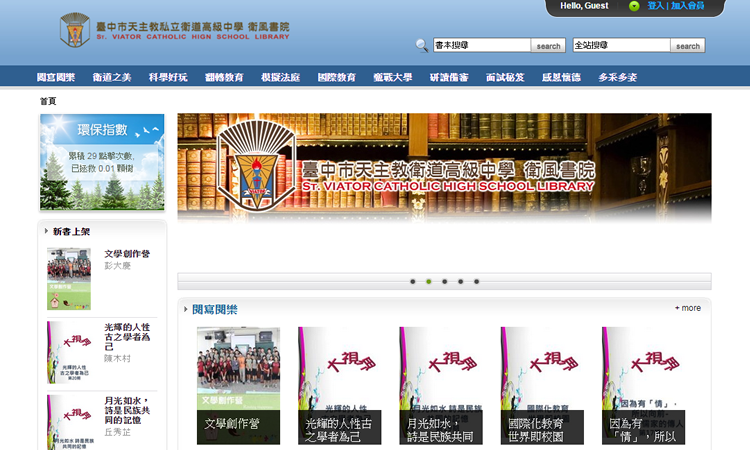This screenshot has width=750, height=450.
Task: Open 文學創作營 title link in sidebar
Action: (127, 253)
